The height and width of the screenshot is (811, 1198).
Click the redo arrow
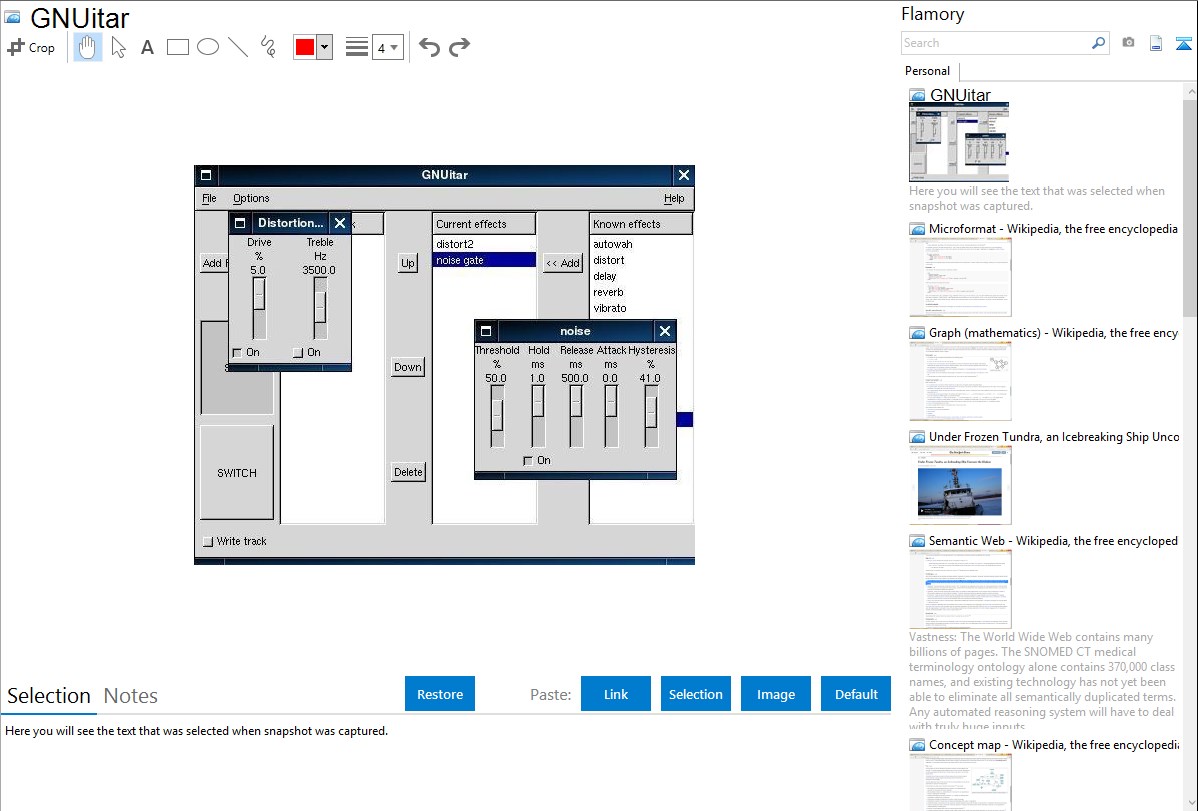pyautogui.click(x=459, y=47)
